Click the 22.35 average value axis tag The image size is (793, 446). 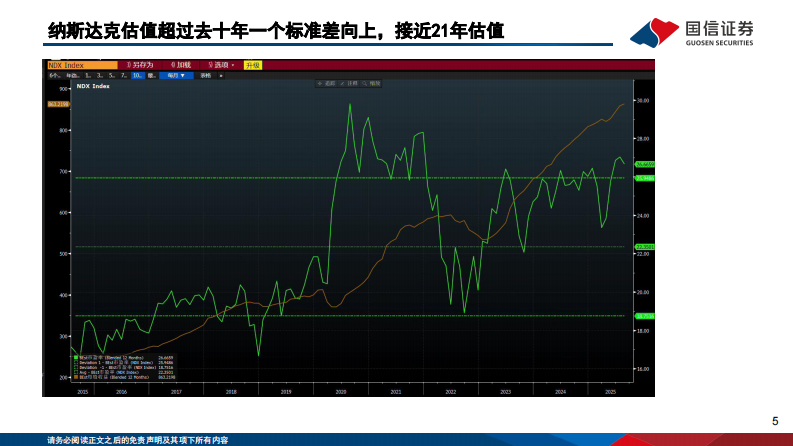[644, 246]
